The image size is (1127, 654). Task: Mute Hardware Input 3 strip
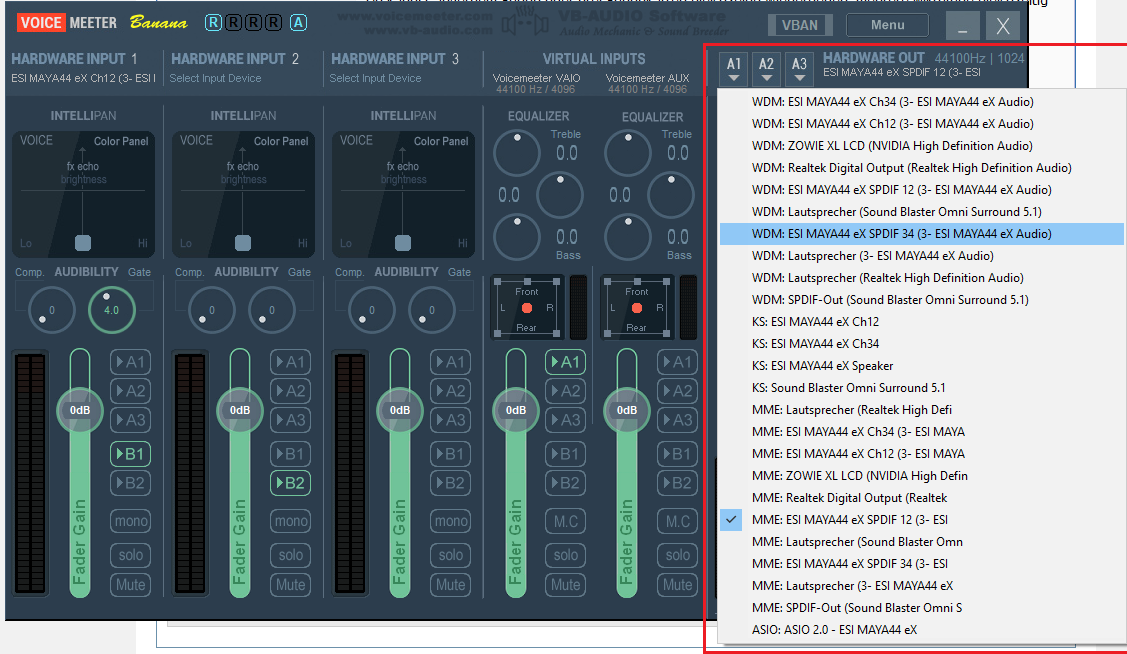451,585
